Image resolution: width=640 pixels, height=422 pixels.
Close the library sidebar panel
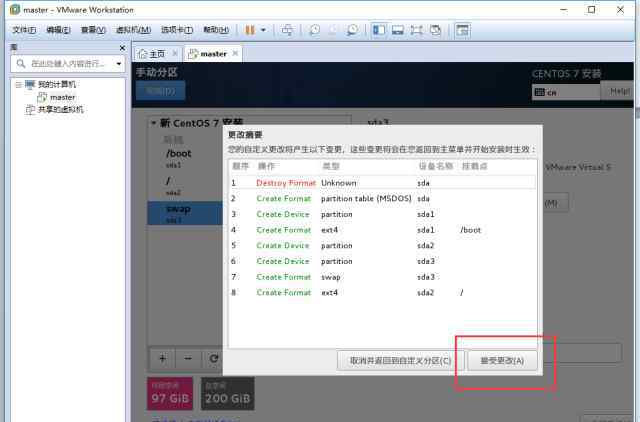click(x=122, y=48)
